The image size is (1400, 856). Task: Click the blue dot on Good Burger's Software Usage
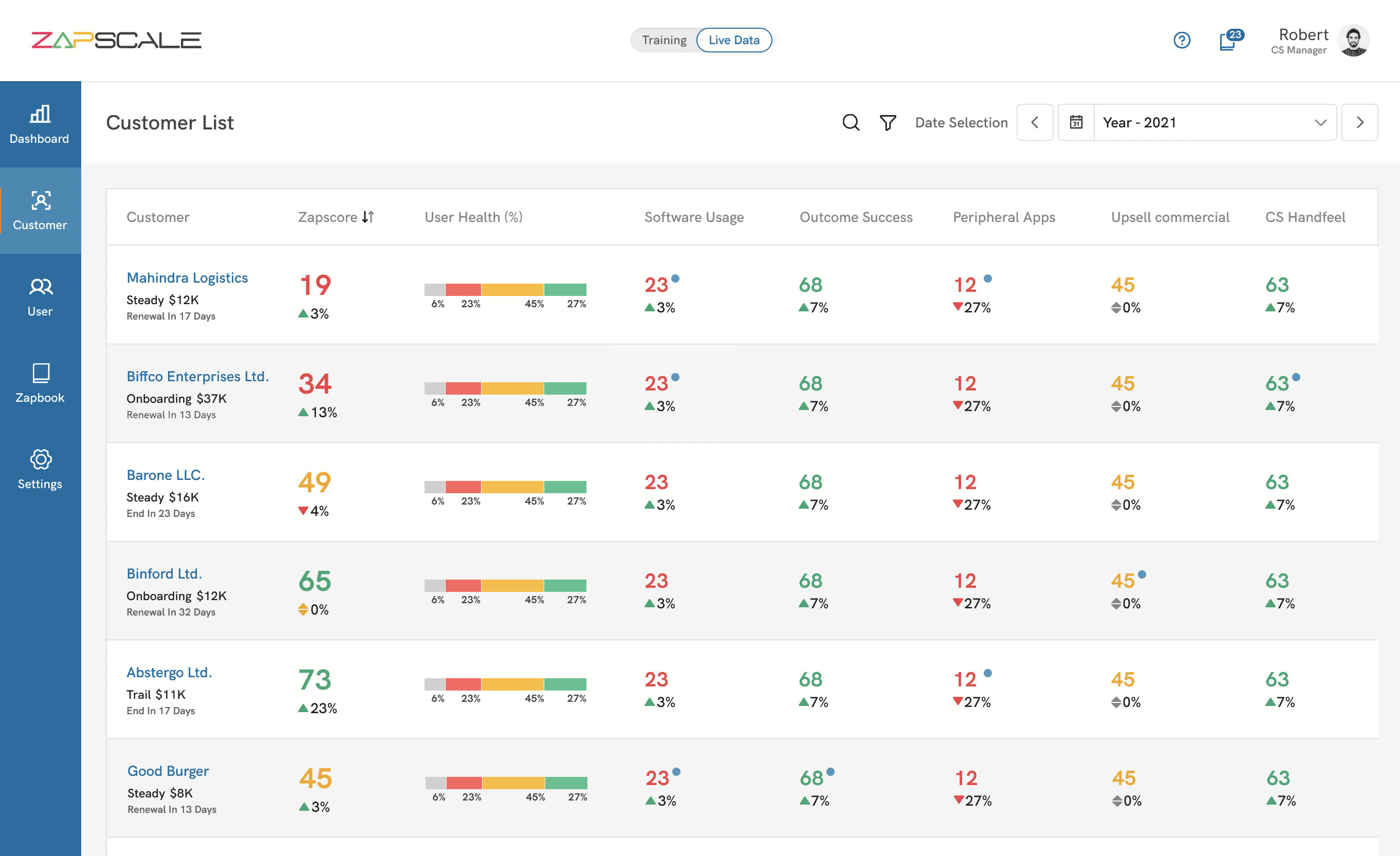click(x=676, y=772)
